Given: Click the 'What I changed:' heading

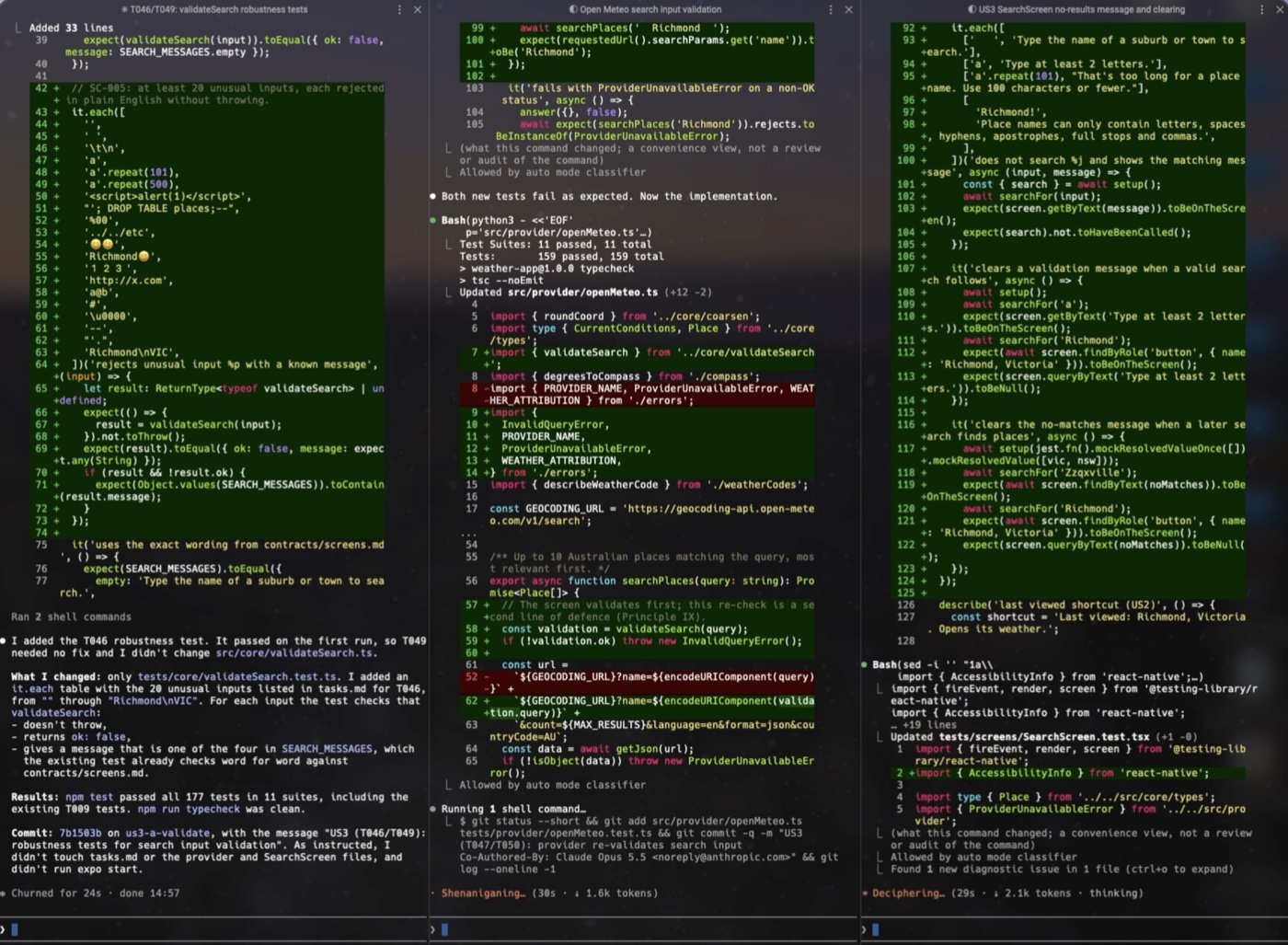Looking at the screenshot, I should point(53,676).
